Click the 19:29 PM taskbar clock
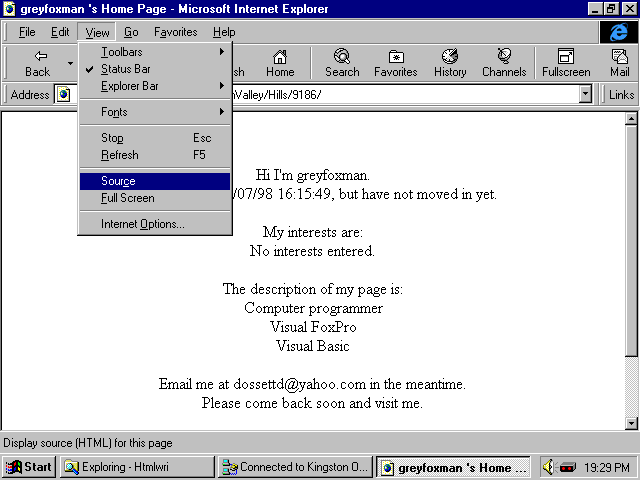This screenshot has width=640, height=480. point(607,467)
